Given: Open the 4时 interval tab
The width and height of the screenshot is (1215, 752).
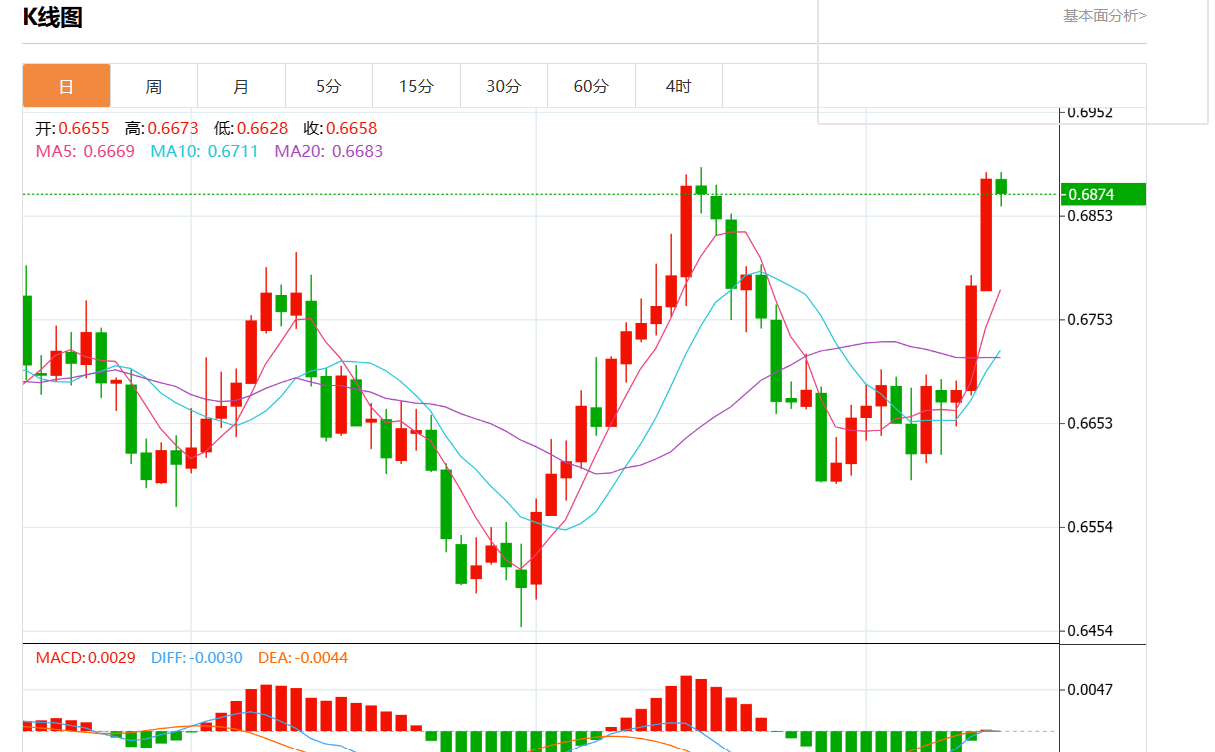Looking at the screenshot, I should click(x=679, y=86).
